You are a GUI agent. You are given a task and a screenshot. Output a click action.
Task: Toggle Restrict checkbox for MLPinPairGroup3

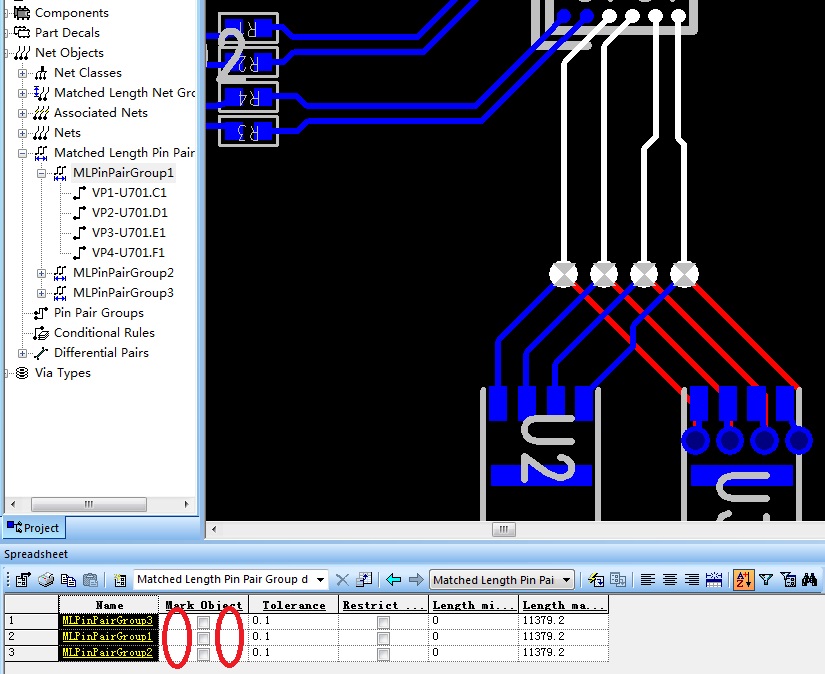point(383,622)
